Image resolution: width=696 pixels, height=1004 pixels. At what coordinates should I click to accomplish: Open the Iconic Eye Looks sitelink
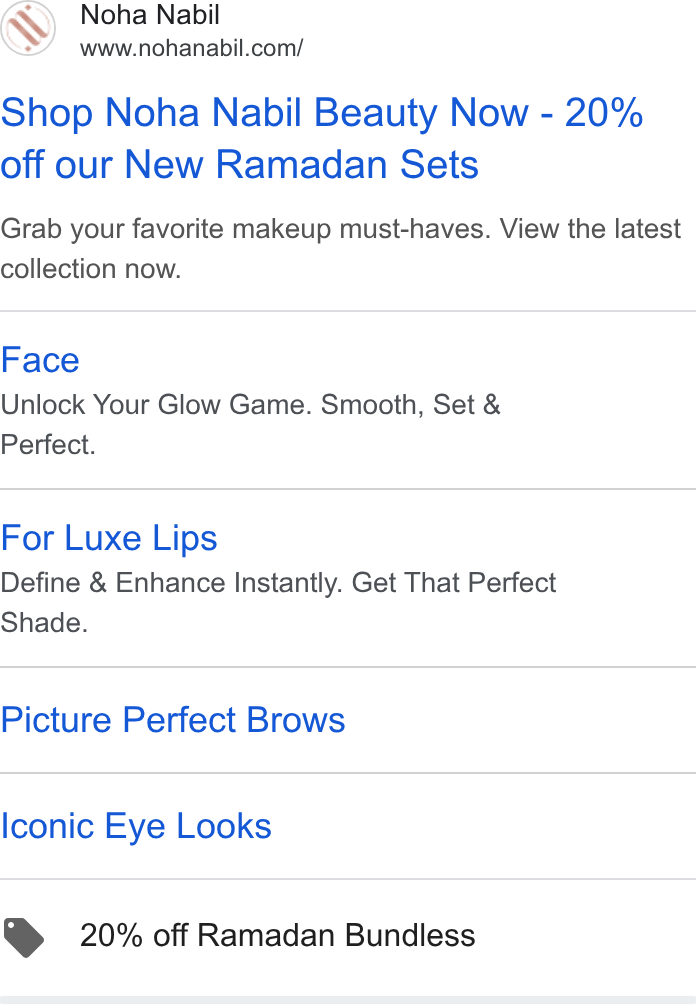pos(136,826)
